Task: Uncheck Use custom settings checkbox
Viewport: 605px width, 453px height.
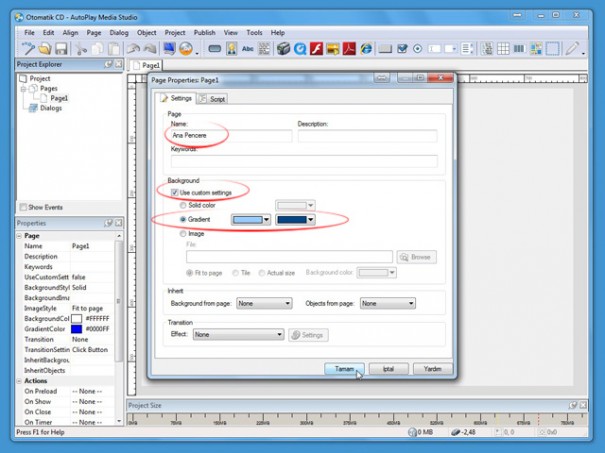Action: tap(175, 192)
